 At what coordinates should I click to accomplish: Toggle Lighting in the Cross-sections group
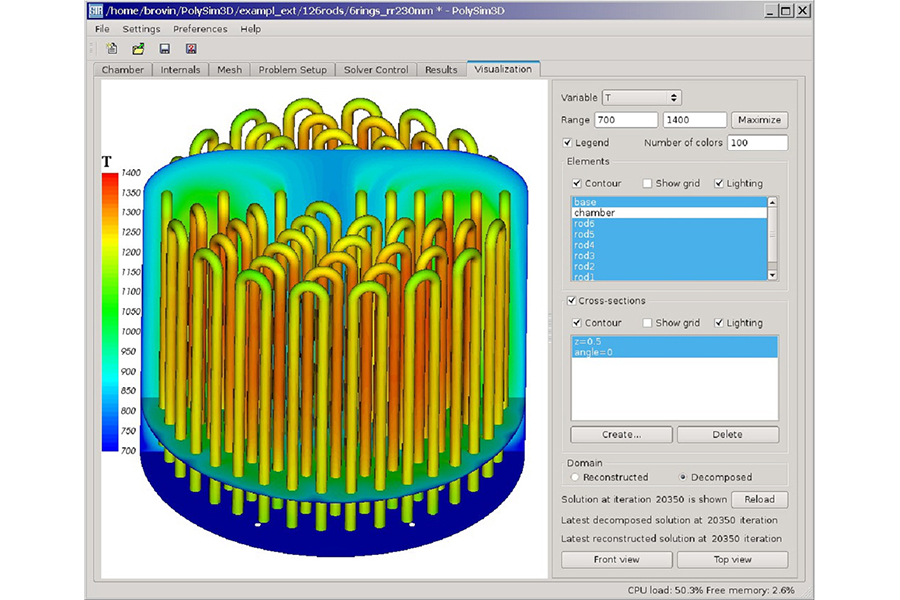719,323
